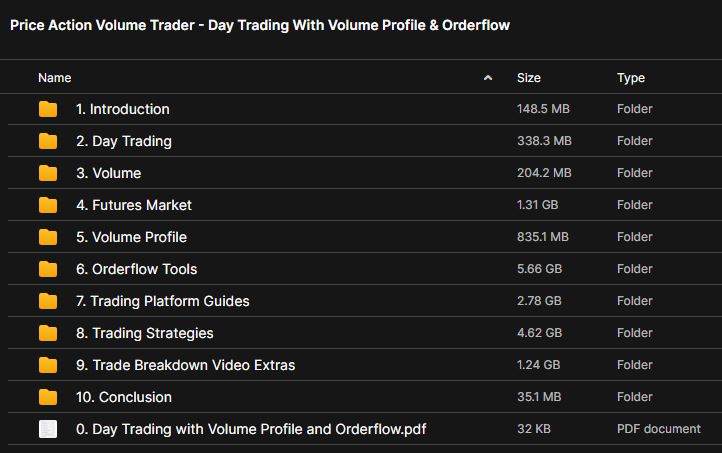Click the PDF document file icon
722x453 pixels.
point(48,429)
